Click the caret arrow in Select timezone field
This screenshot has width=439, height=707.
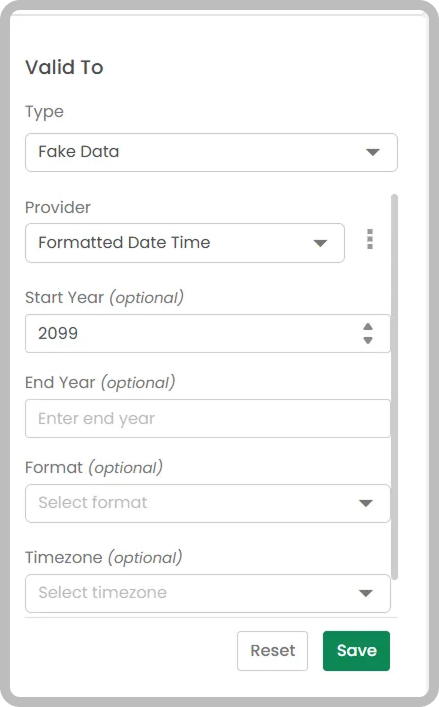tap(366, 593)
